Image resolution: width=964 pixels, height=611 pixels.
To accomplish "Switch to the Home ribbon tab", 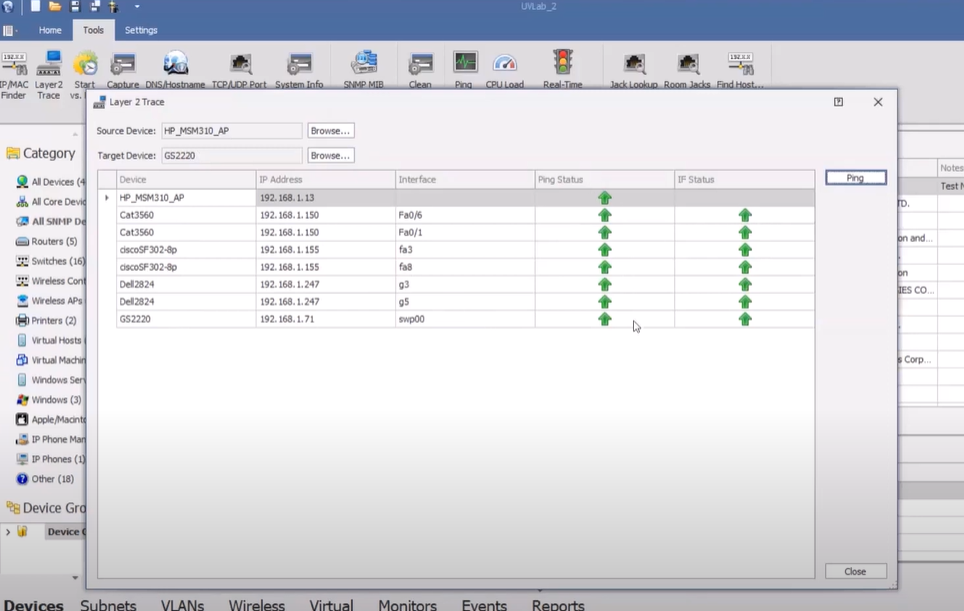I will [x=50, y=30].
